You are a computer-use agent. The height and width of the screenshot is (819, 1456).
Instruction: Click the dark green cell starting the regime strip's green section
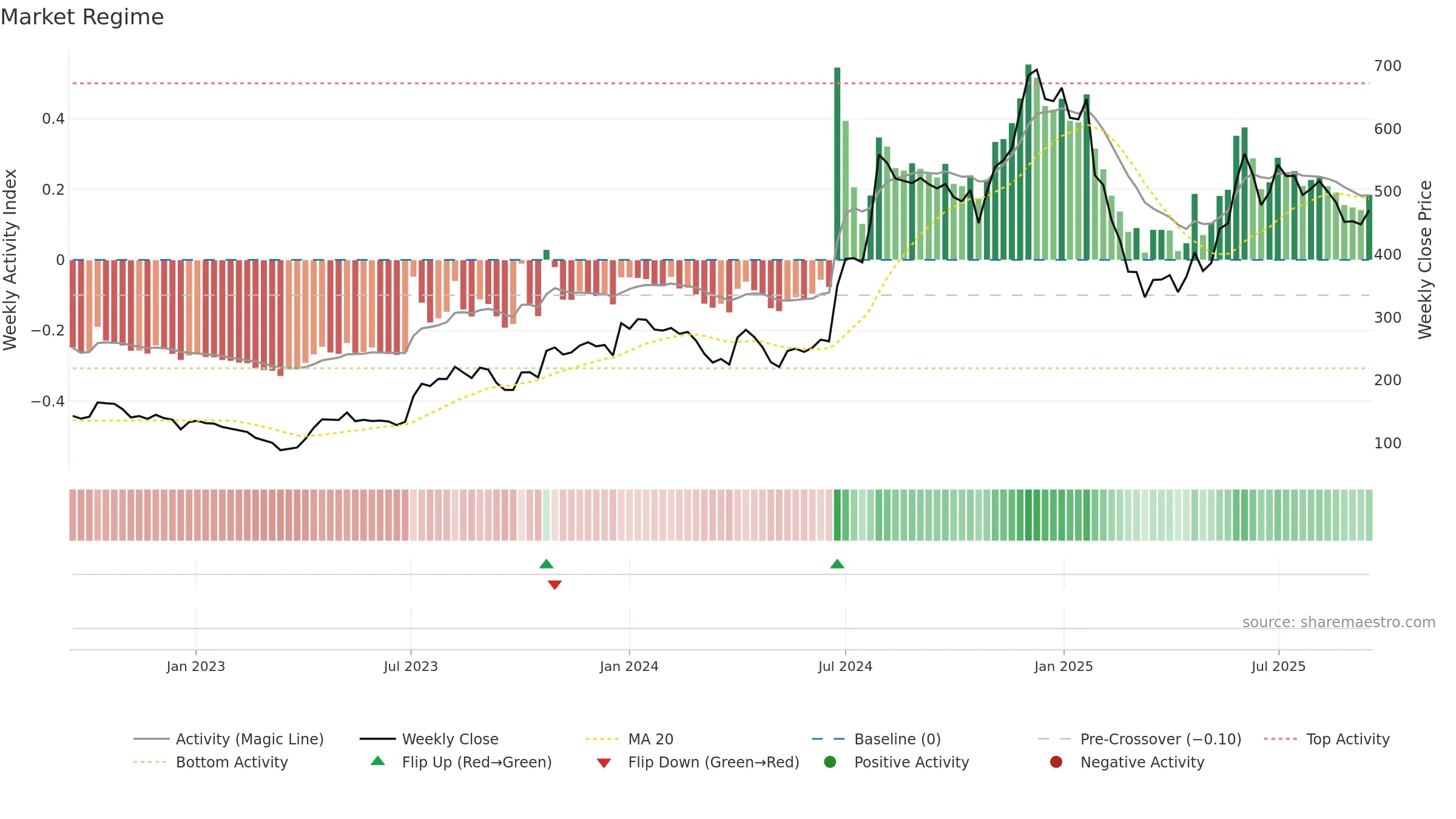tap(837, 515)
